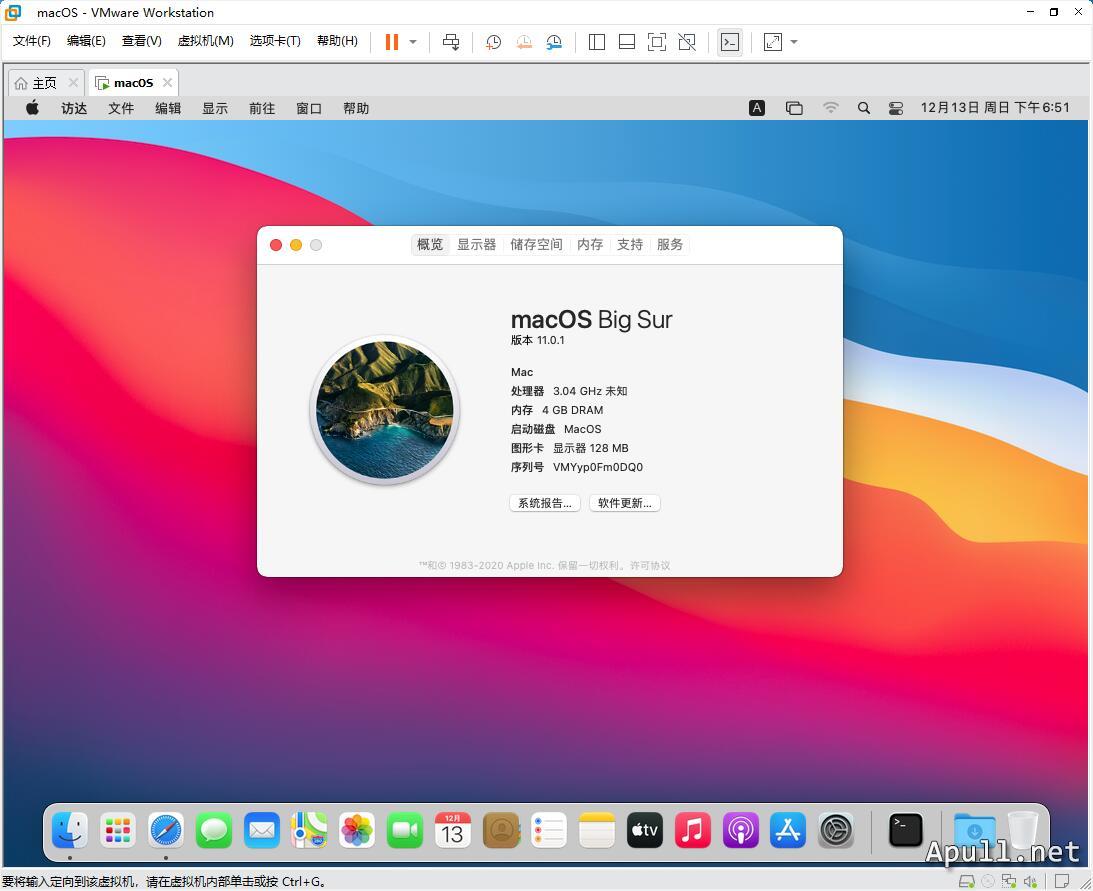Switch to the 显示器 tab
Screen dimensions: 1093x891
coord(477,245)
